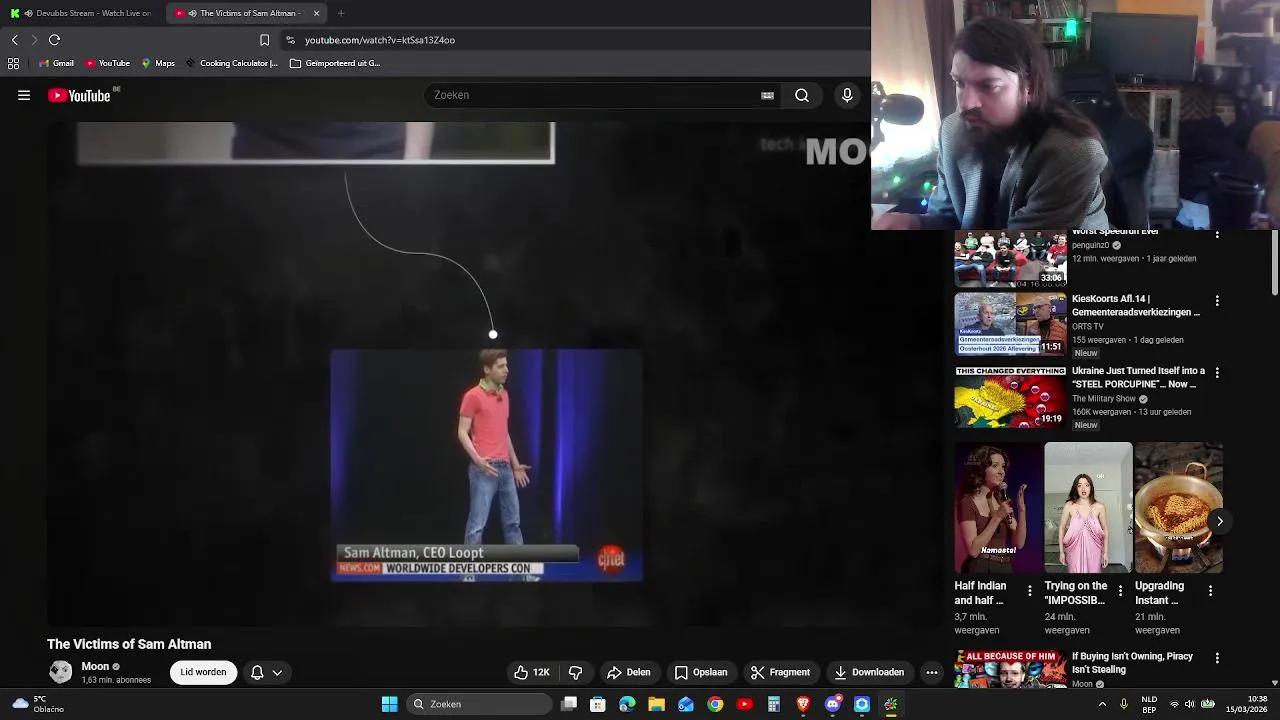This screenshot has width=1280, height=720.
Task: Open the browser apps grid icon
Action: click(13, 63)
